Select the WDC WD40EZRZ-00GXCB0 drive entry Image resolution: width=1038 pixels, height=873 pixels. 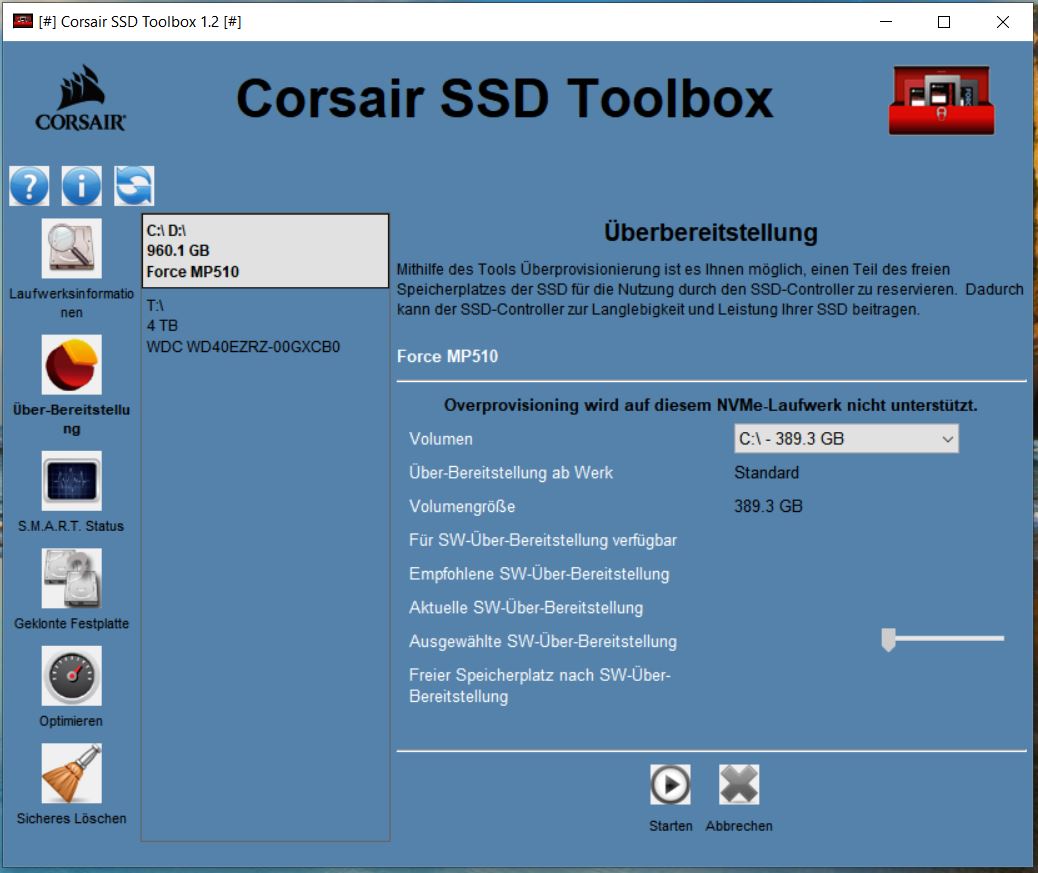pos(265,326)
